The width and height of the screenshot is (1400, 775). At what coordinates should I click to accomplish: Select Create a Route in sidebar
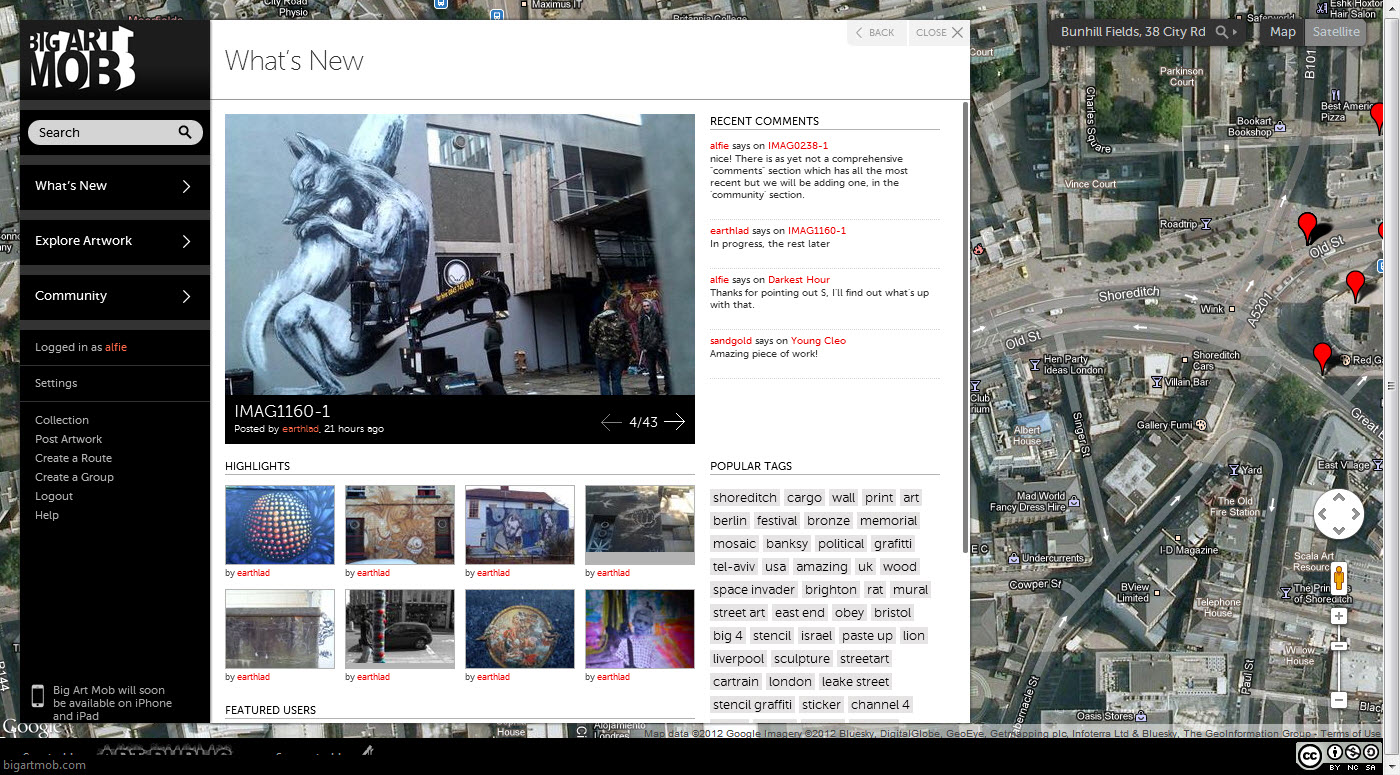(x=73, y=458)
